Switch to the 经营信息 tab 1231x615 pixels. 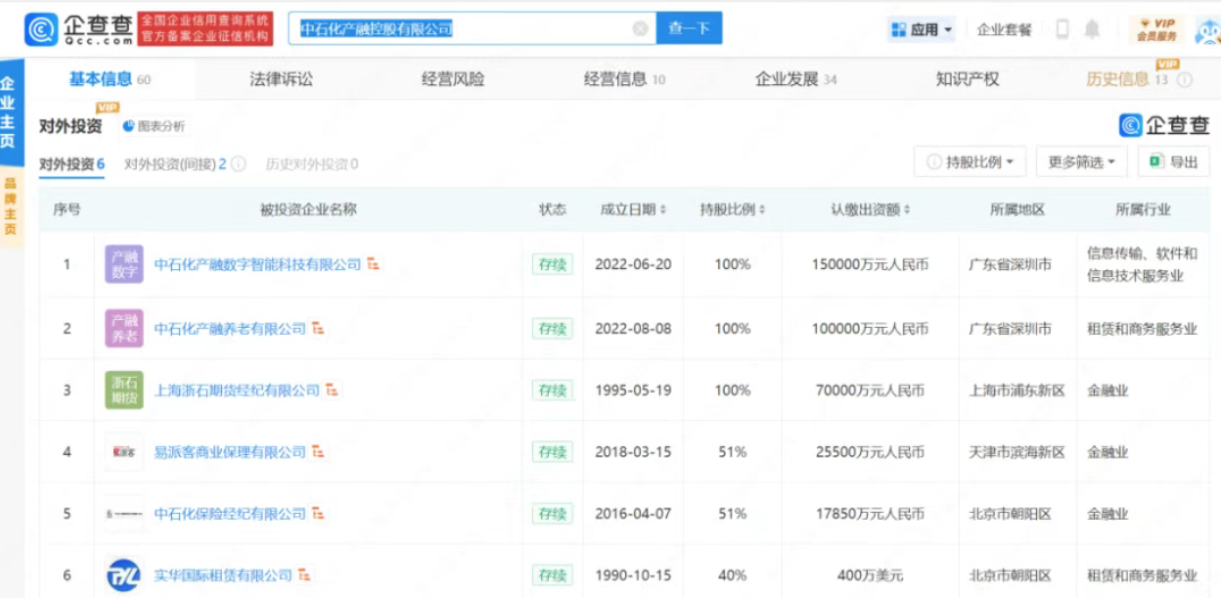pos(625,79)
